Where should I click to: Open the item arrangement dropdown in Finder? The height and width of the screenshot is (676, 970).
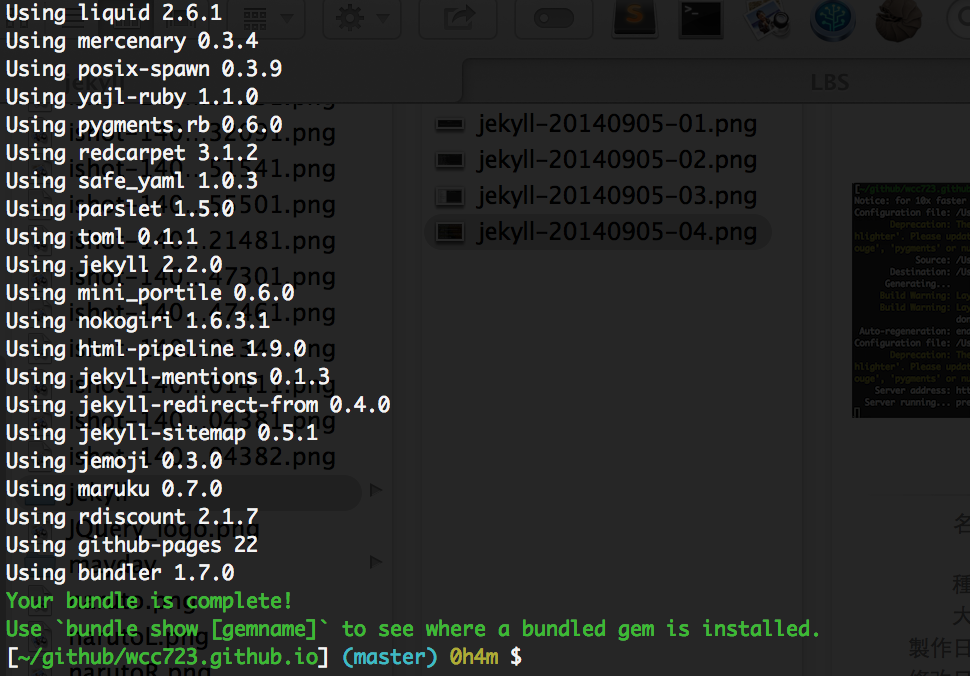point(266,17)
